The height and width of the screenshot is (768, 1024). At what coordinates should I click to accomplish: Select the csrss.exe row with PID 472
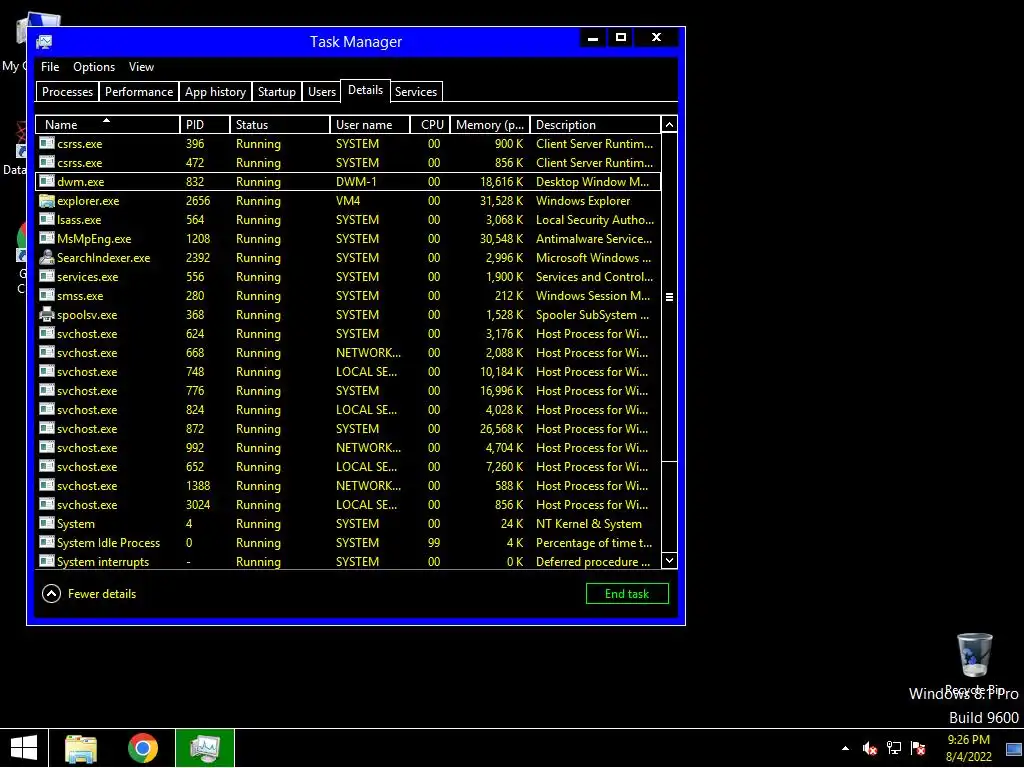click(x=348, y=162)
